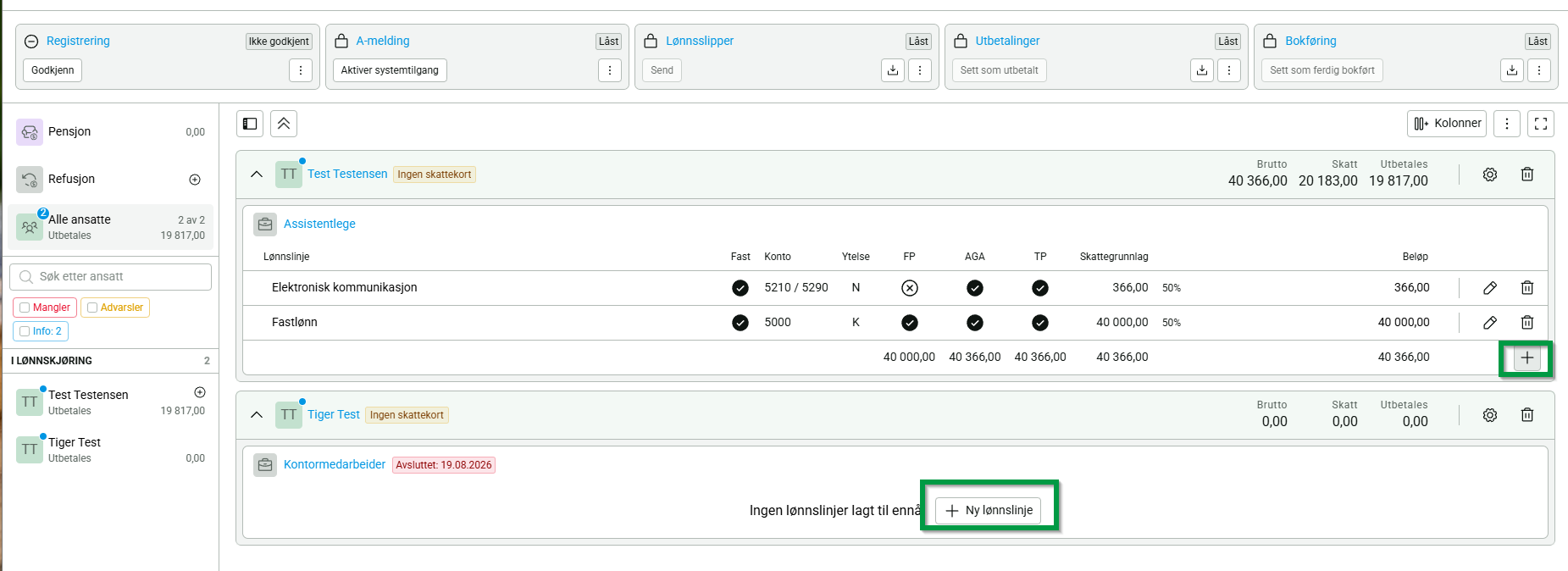
Task: Open more options in A-melding card
Action: coord(610,70)
